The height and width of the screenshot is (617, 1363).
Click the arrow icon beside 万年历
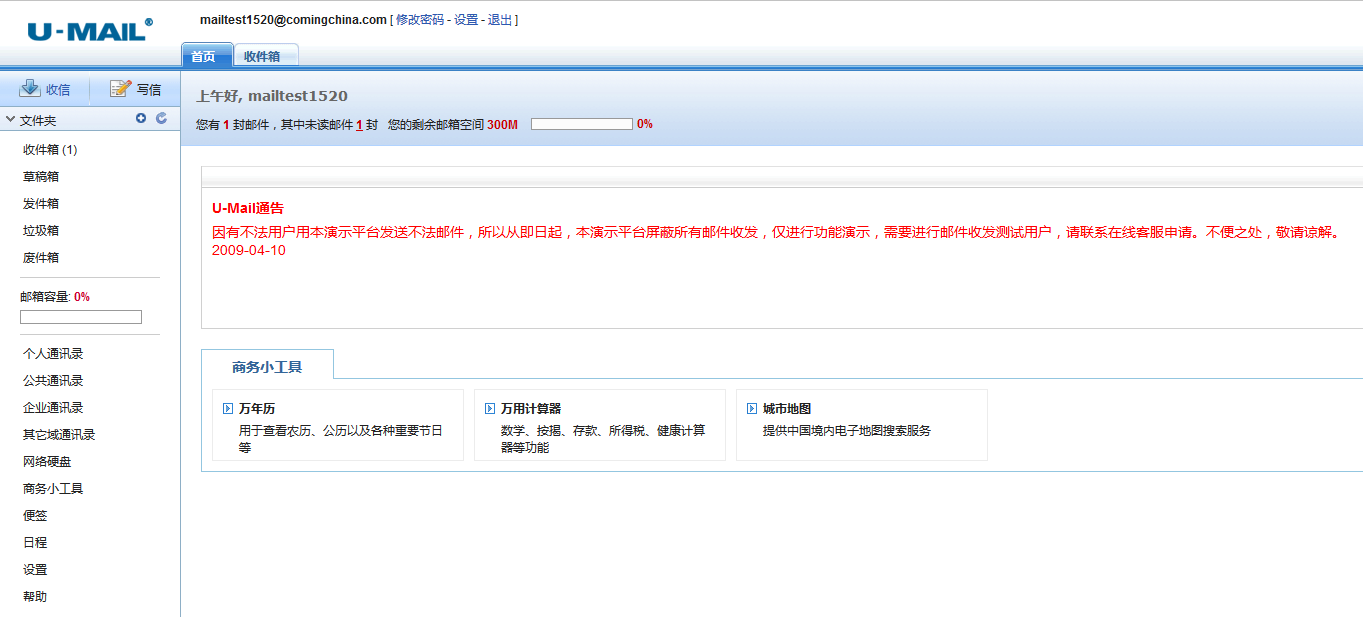228,409
